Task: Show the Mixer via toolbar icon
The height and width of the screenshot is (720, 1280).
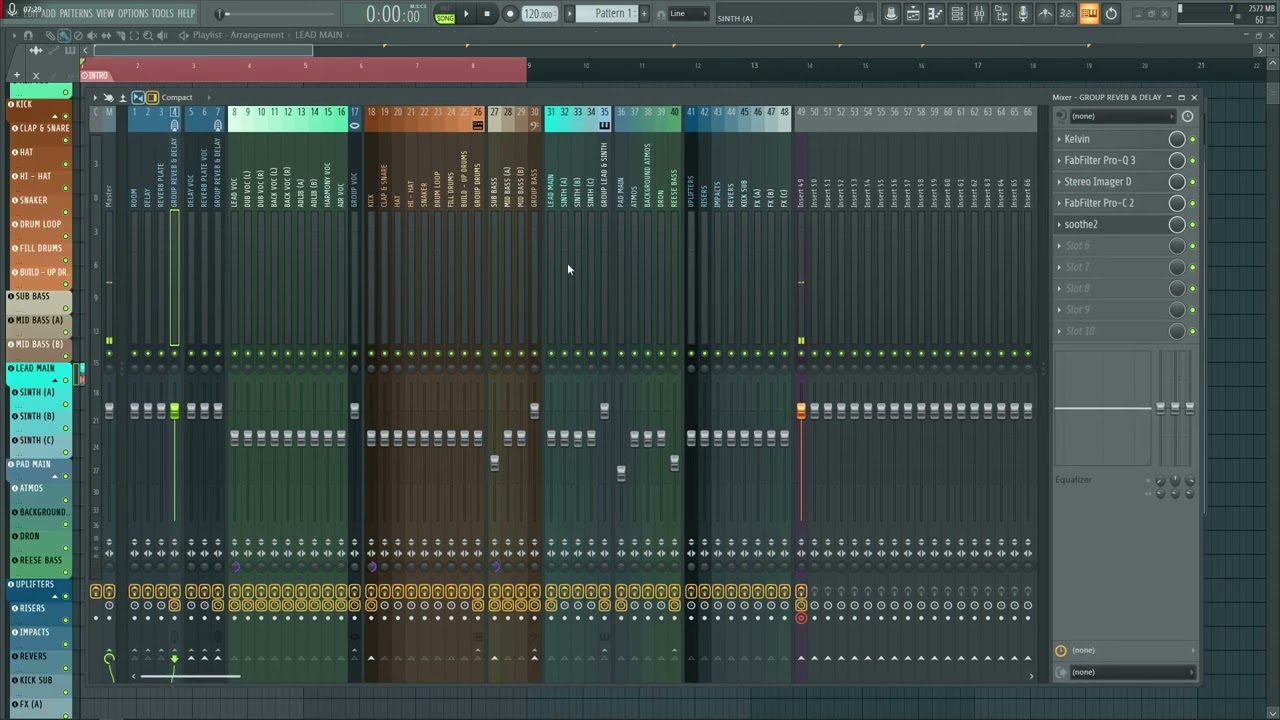Action: tap(979, 13)
